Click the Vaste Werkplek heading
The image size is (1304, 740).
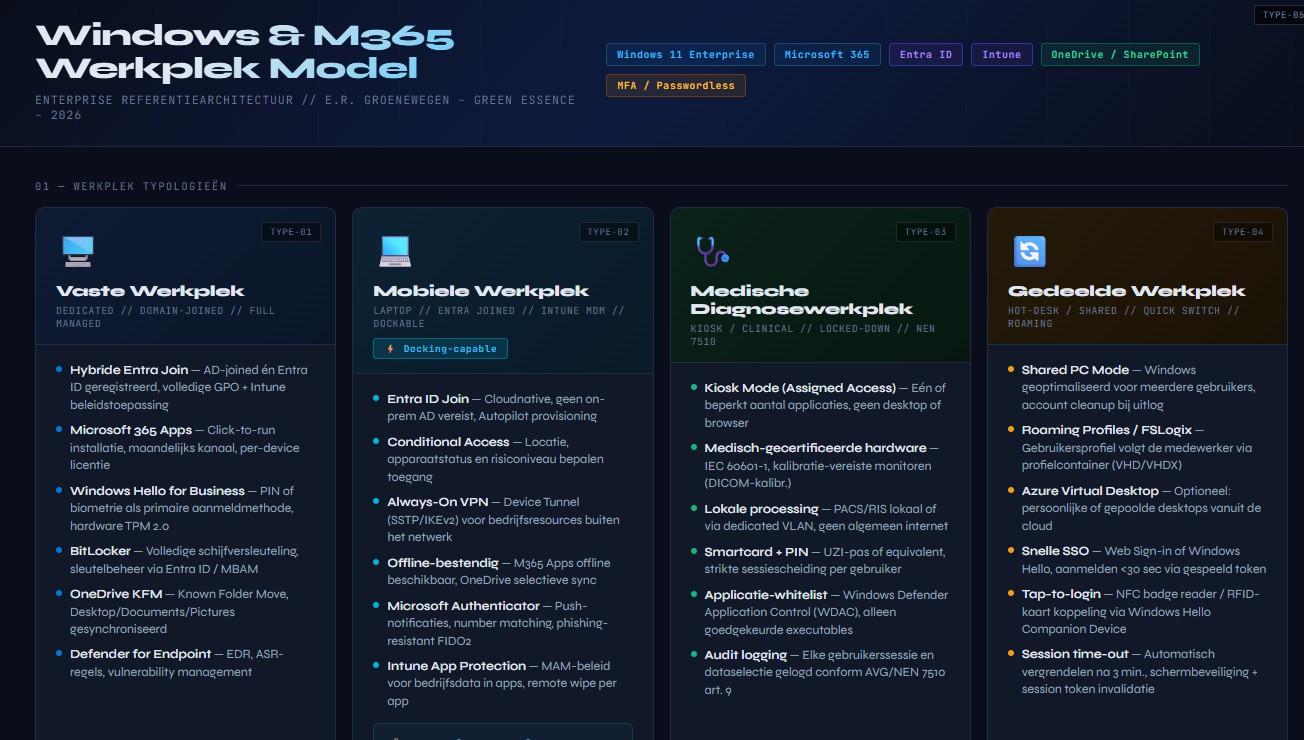click(150, 291)
